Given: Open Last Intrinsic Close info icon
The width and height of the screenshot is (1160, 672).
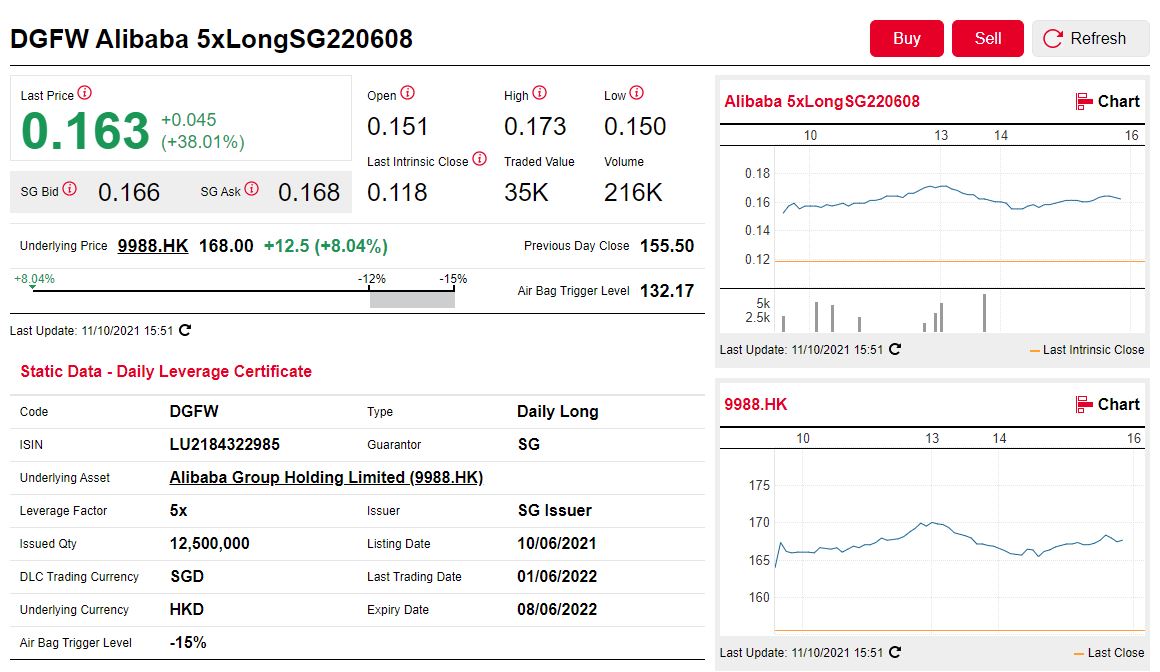Looking at the screenshot, I should click(479, 159).
